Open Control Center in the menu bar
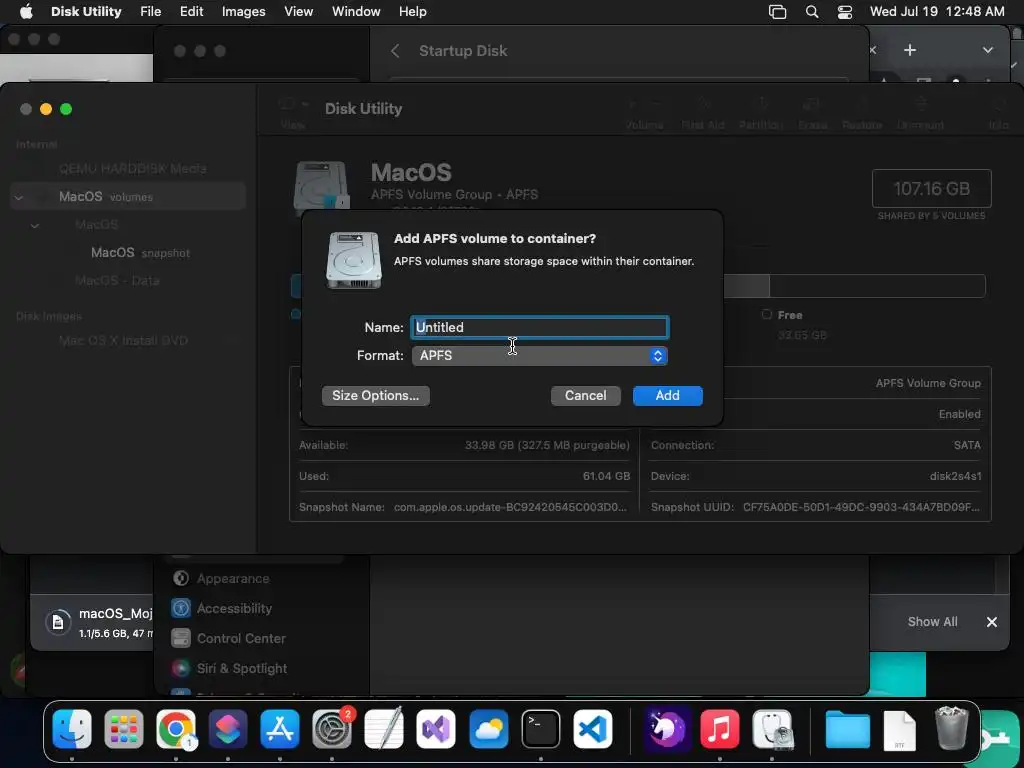This screenshot has height=768, width=1024. tap(844, 12)
